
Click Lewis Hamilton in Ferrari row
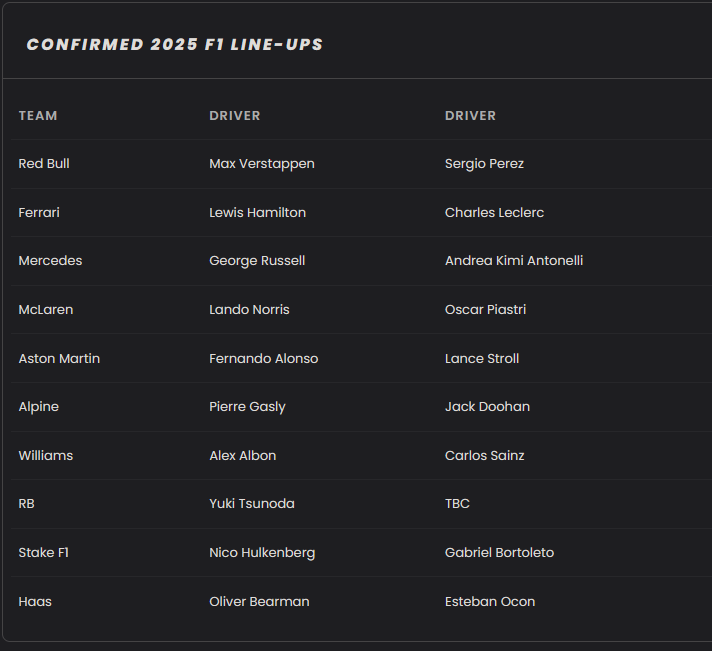tap(257, 212)
